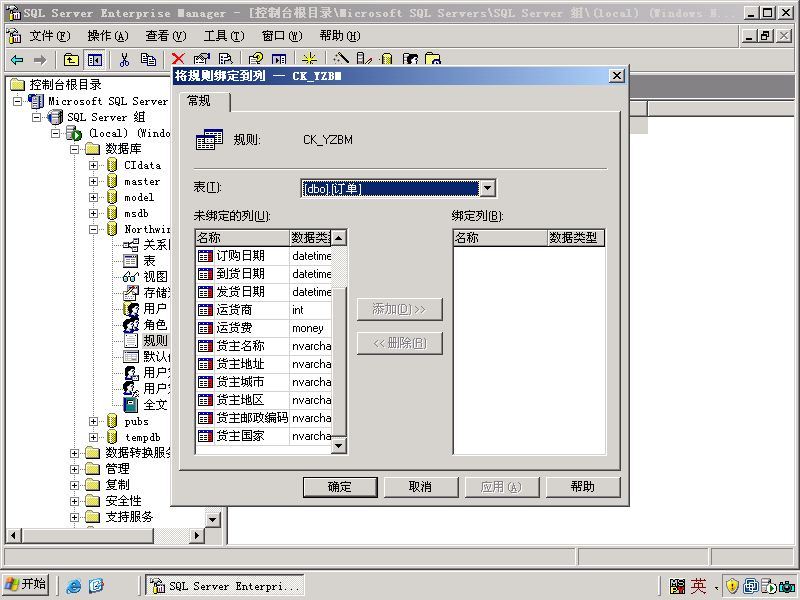The height and width of the screenshot is (600, 800).
Task: Toggle the show/hide console tree icon
Action: pos(94,60)
